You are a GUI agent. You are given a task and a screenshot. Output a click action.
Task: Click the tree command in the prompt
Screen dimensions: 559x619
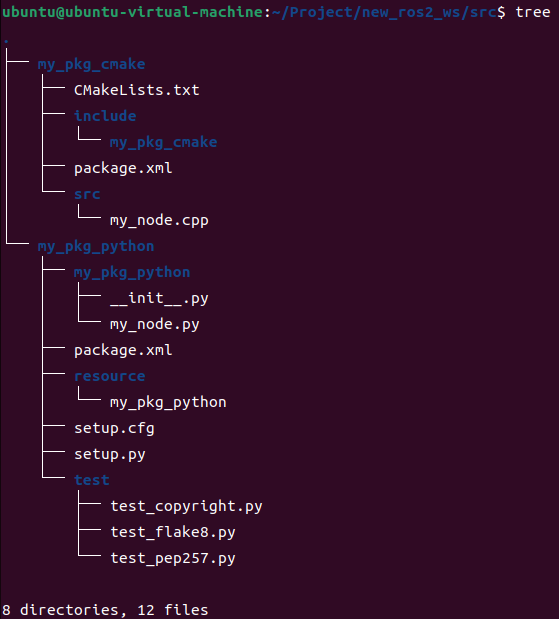click(533, 12)
